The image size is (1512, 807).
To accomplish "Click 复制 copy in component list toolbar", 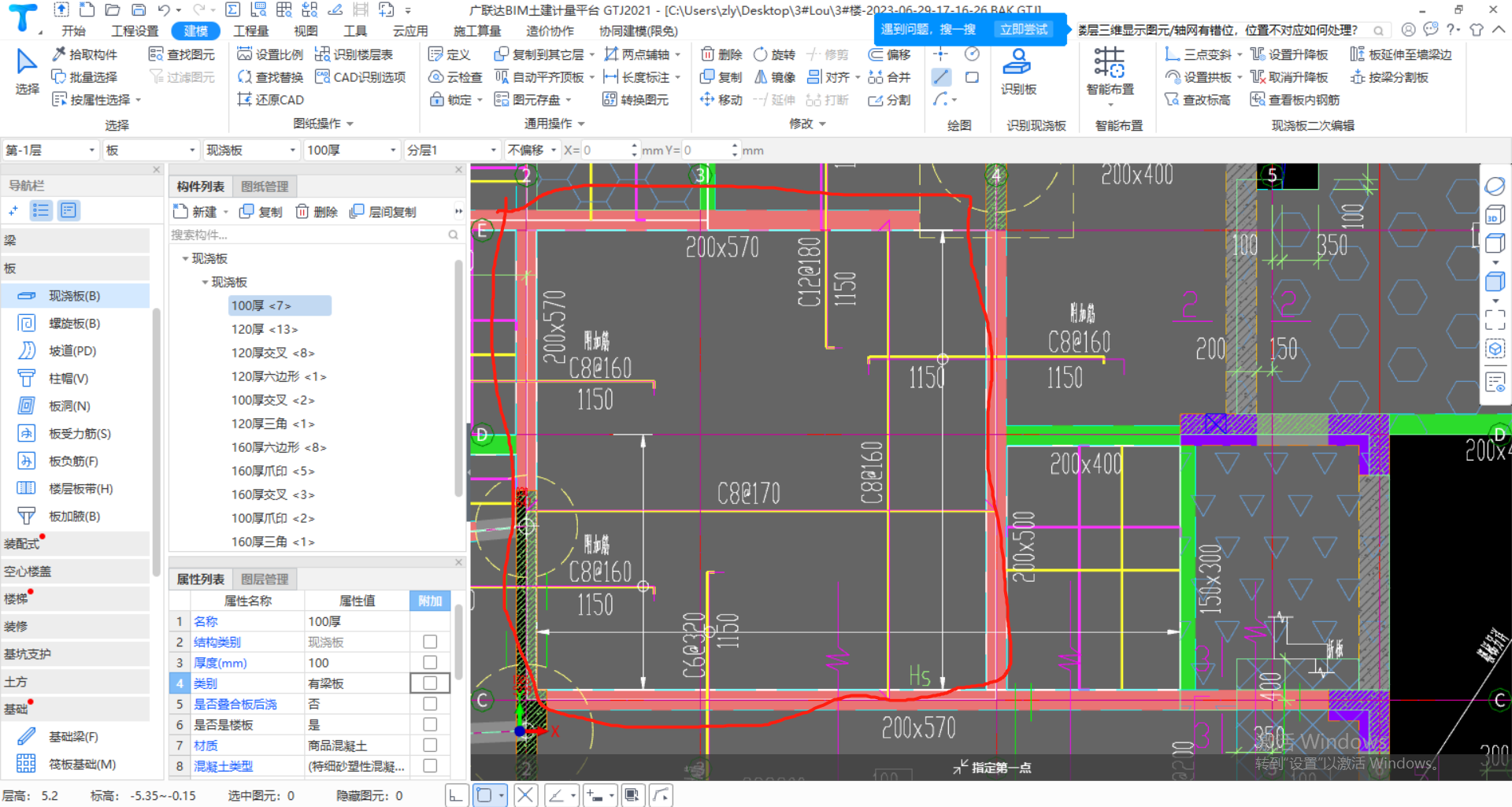I will click(x=261, y=212).
